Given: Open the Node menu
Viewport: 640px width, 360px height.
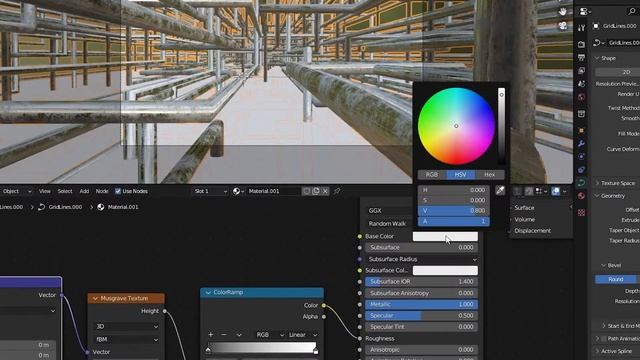Looking at the screenshot, I should point(102,191).
